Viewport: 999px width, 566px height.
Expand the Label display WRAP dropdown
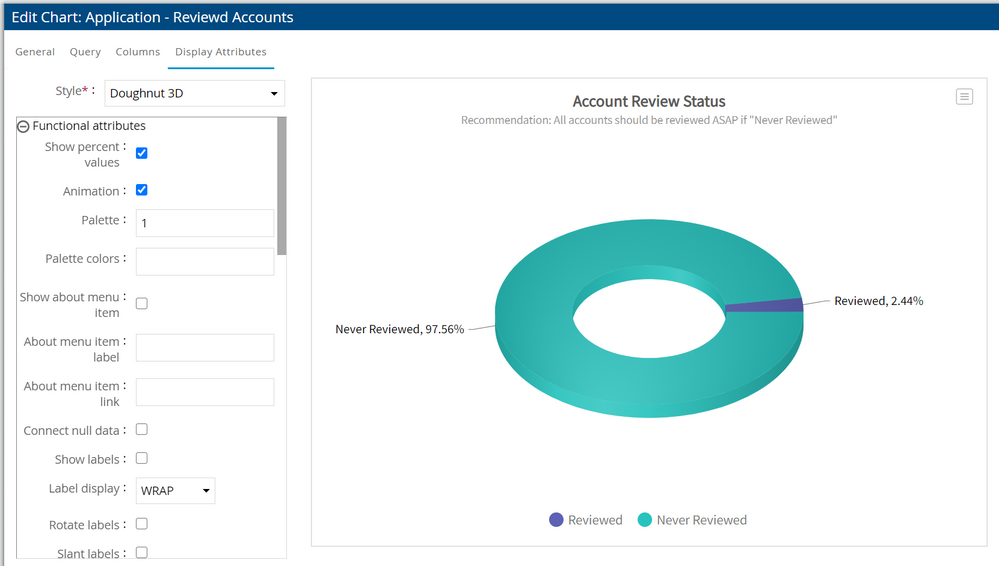[175, 491]
